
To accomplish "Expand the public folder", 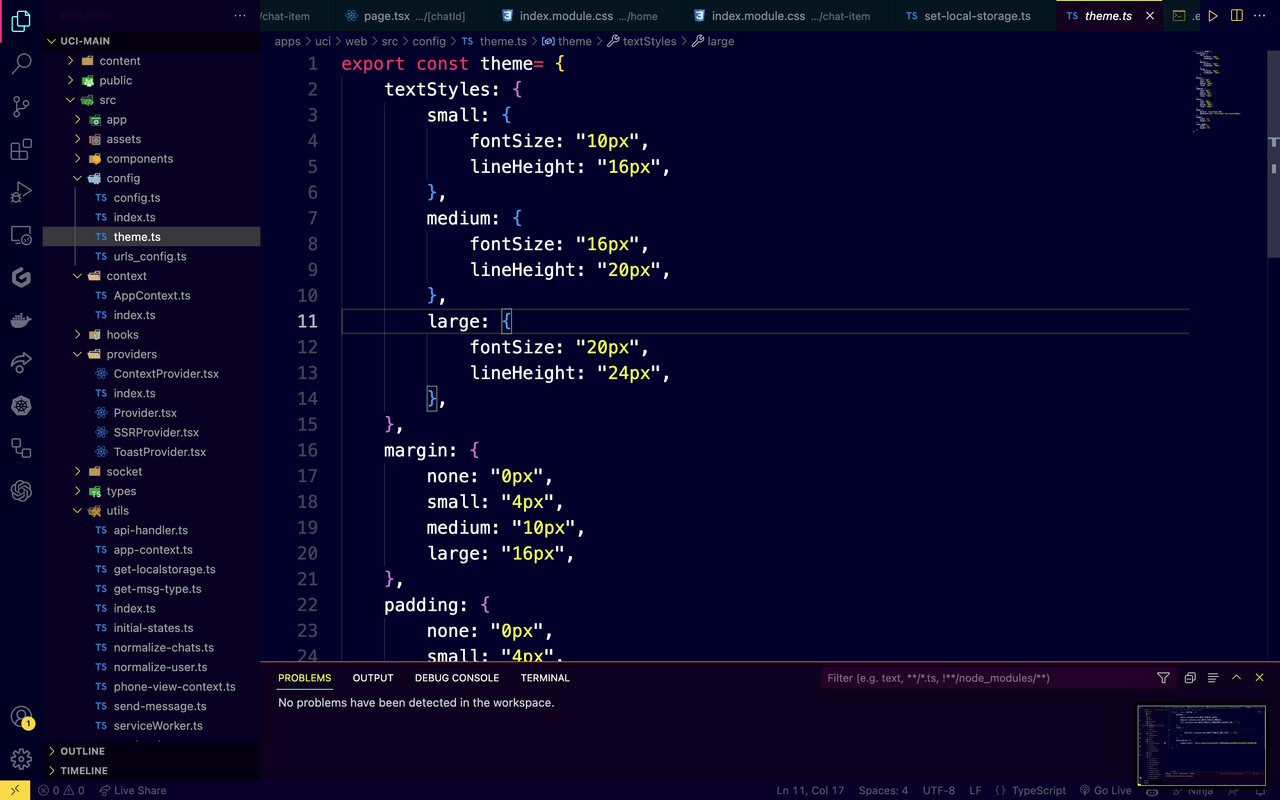I will coord(151,80).
